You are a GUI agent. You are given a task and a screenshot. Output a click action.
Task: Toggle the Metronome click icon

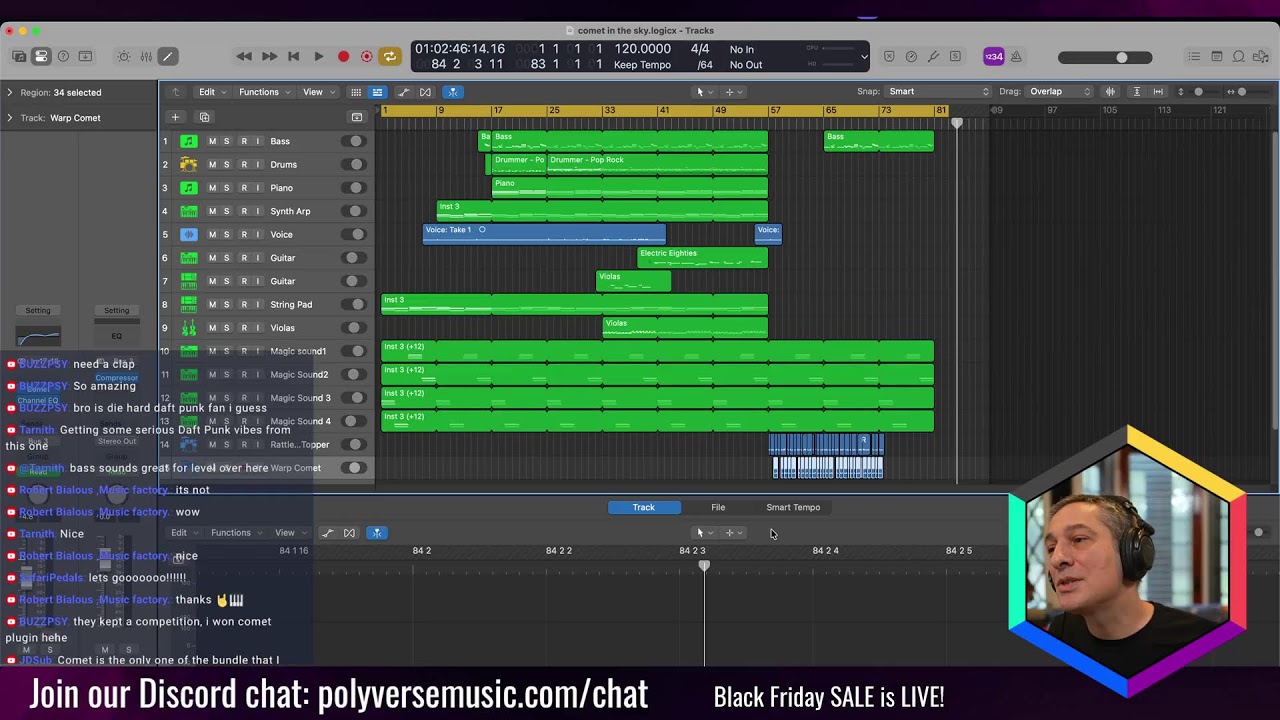(1016, 57)
